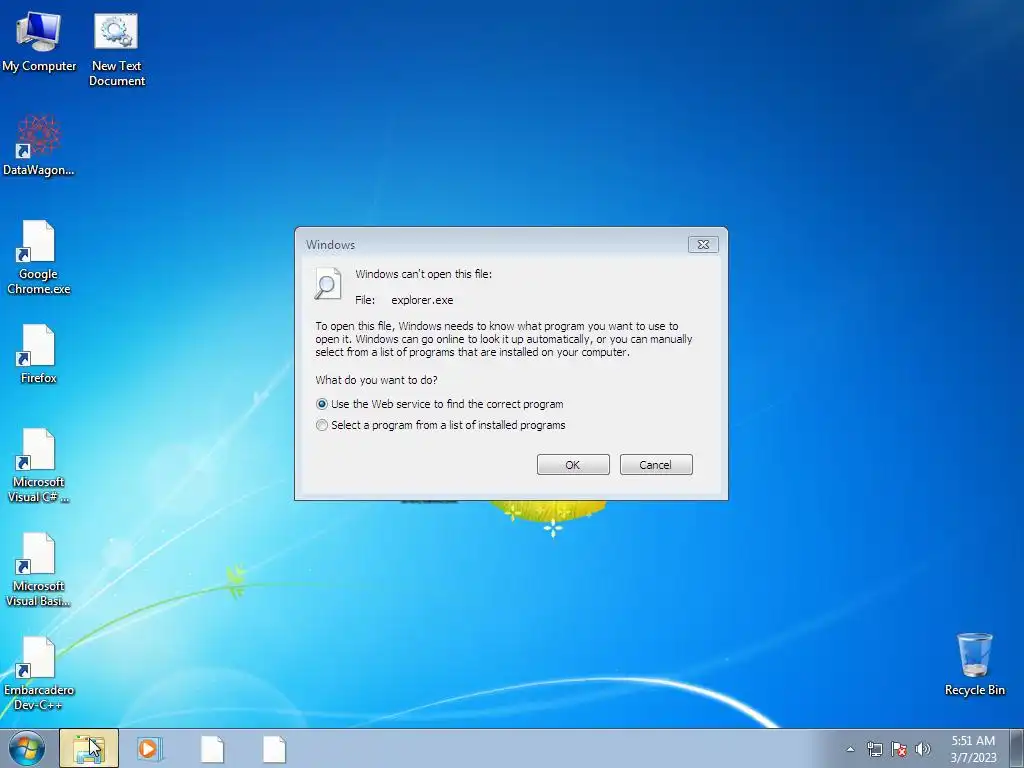
Task: Select the Firefox desktop shortcut
Action: pyautogui.click(x=39, y=354)
